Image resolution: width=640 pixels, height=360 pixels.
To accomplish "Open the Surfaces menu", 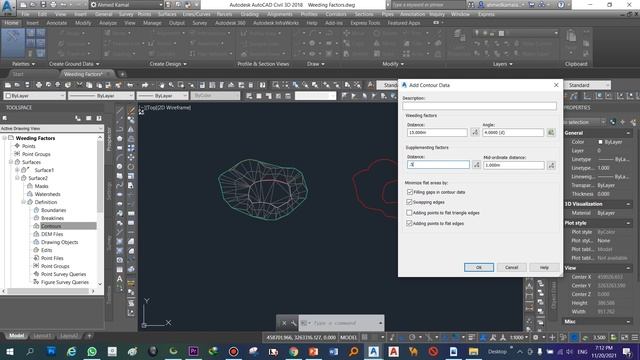I will (x=167, y=14).
